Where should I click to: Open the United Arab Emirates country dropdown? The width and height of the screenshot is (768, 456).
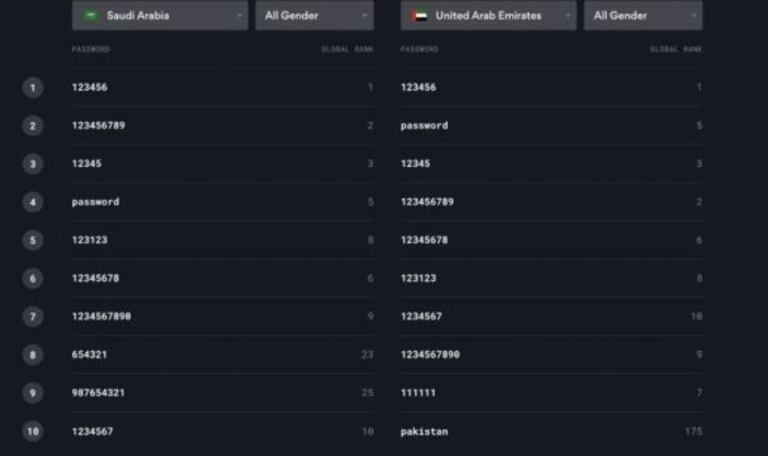click(x=489, y=15)
